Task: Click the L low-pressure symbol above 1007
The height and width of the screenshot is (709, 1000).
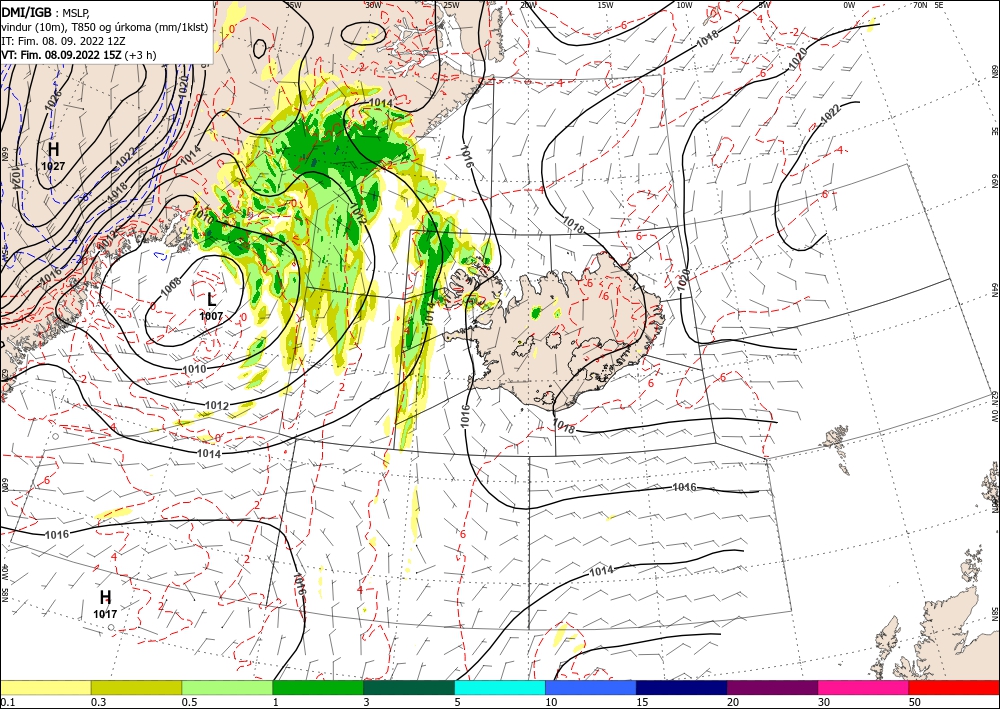Action: coord(212,299)
